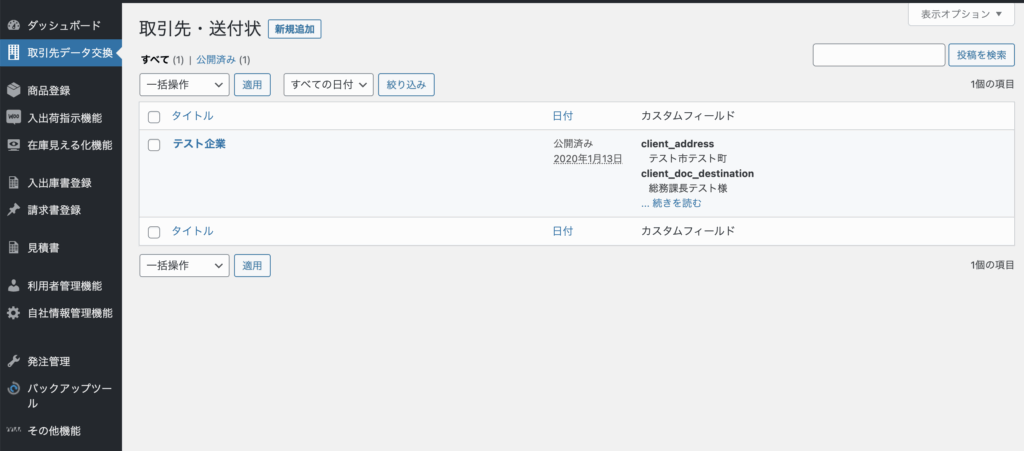The width and height of the screenshot is (1024, 451).
Task: Click the 新規追加 add new button
Action: (x=294, y=30)
